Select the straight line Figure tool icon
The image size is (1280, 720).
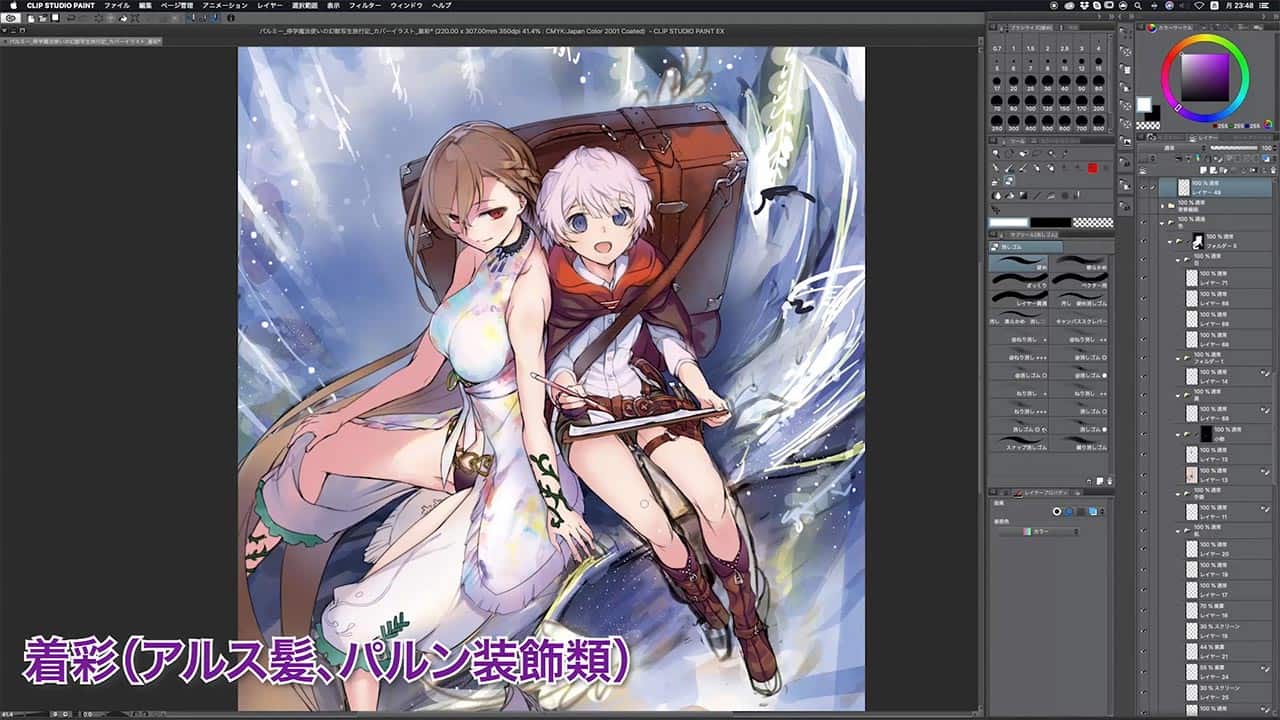pos(1037,194)
